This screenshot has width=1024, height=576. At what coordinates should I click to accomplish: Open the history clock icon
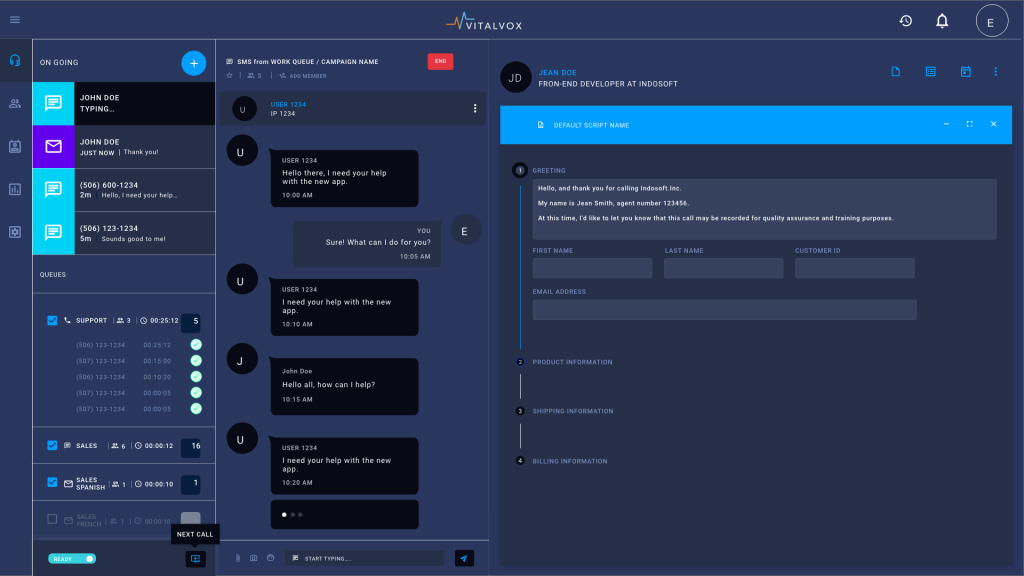click(x=905, y=21)
